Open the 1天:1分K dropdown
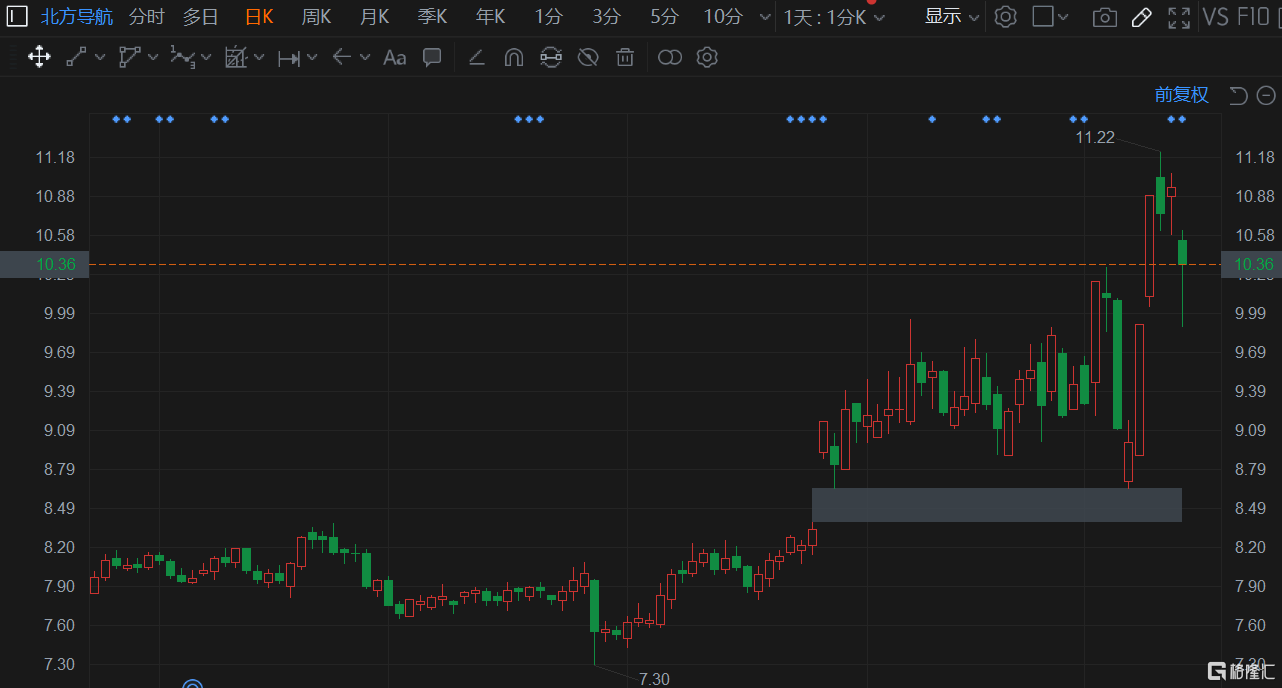The width and height of the screenshot is (1282, 688). [x=835, y=17]
